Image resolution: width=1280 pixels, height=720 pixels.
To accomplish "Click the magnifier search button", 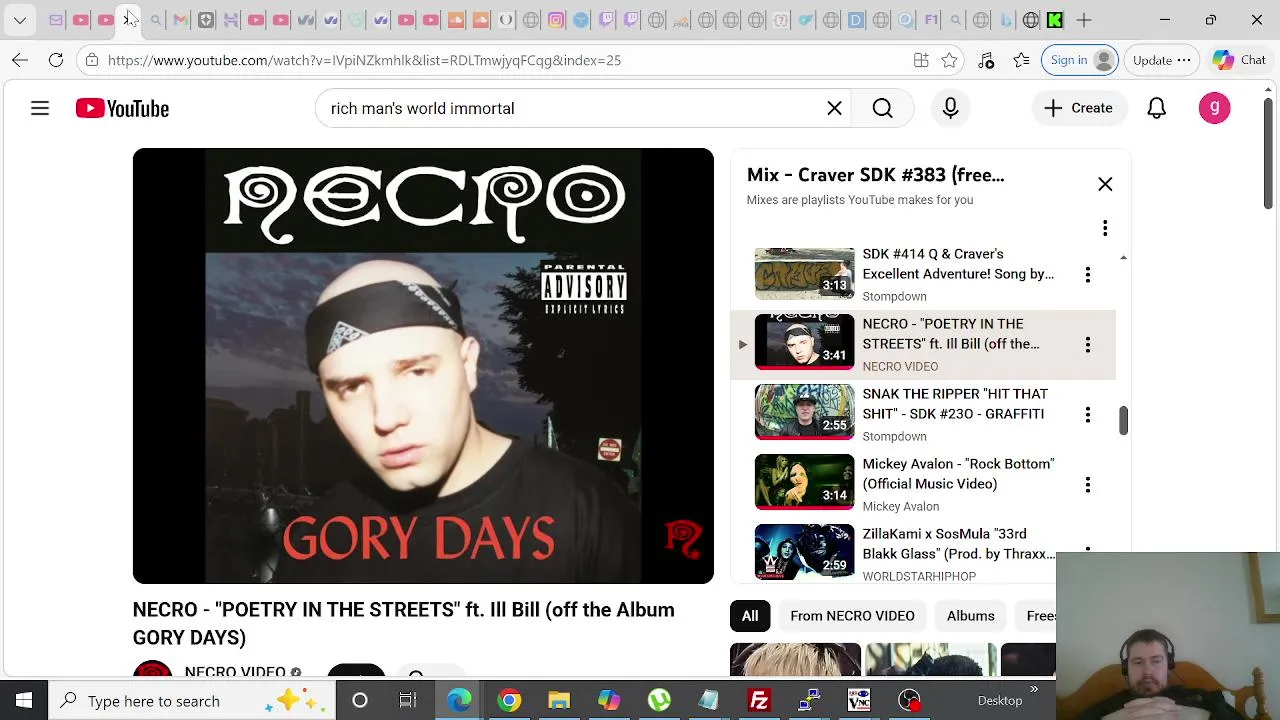I will [x=882, y=108].
